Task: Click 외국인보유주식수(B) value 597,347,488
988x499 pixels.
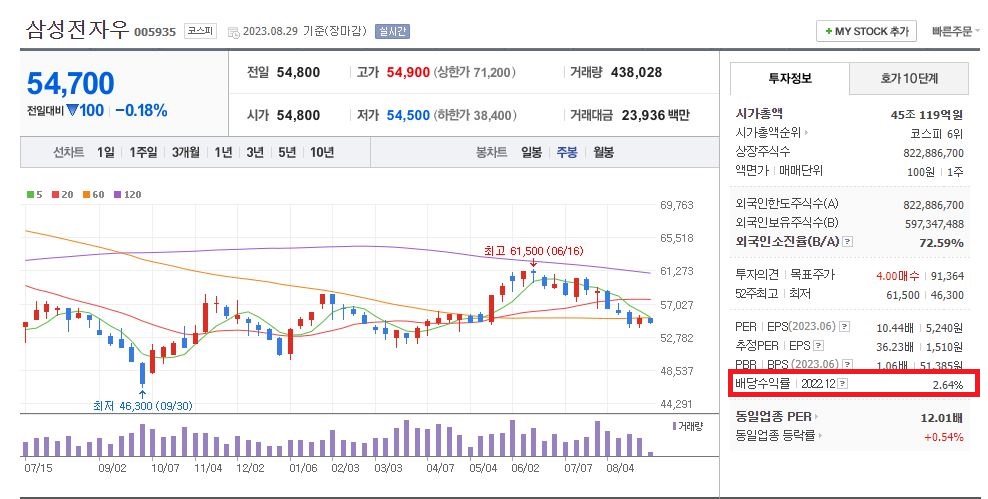Action: tap(934, 224)
